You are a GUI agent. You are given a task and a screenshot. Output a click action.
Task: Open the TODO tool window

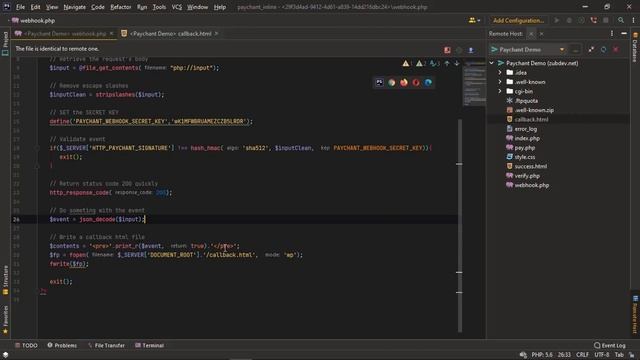26,345
